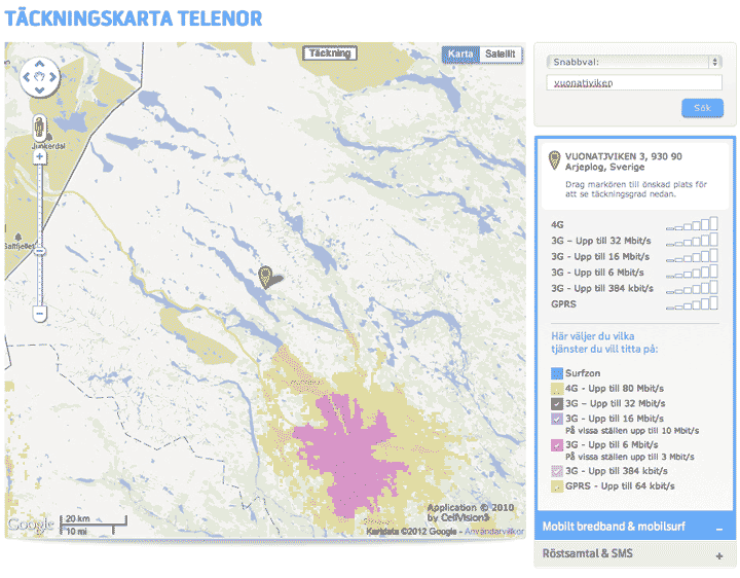Click the Junkerdal label on map
740x578 pixels.
(48, 146)
